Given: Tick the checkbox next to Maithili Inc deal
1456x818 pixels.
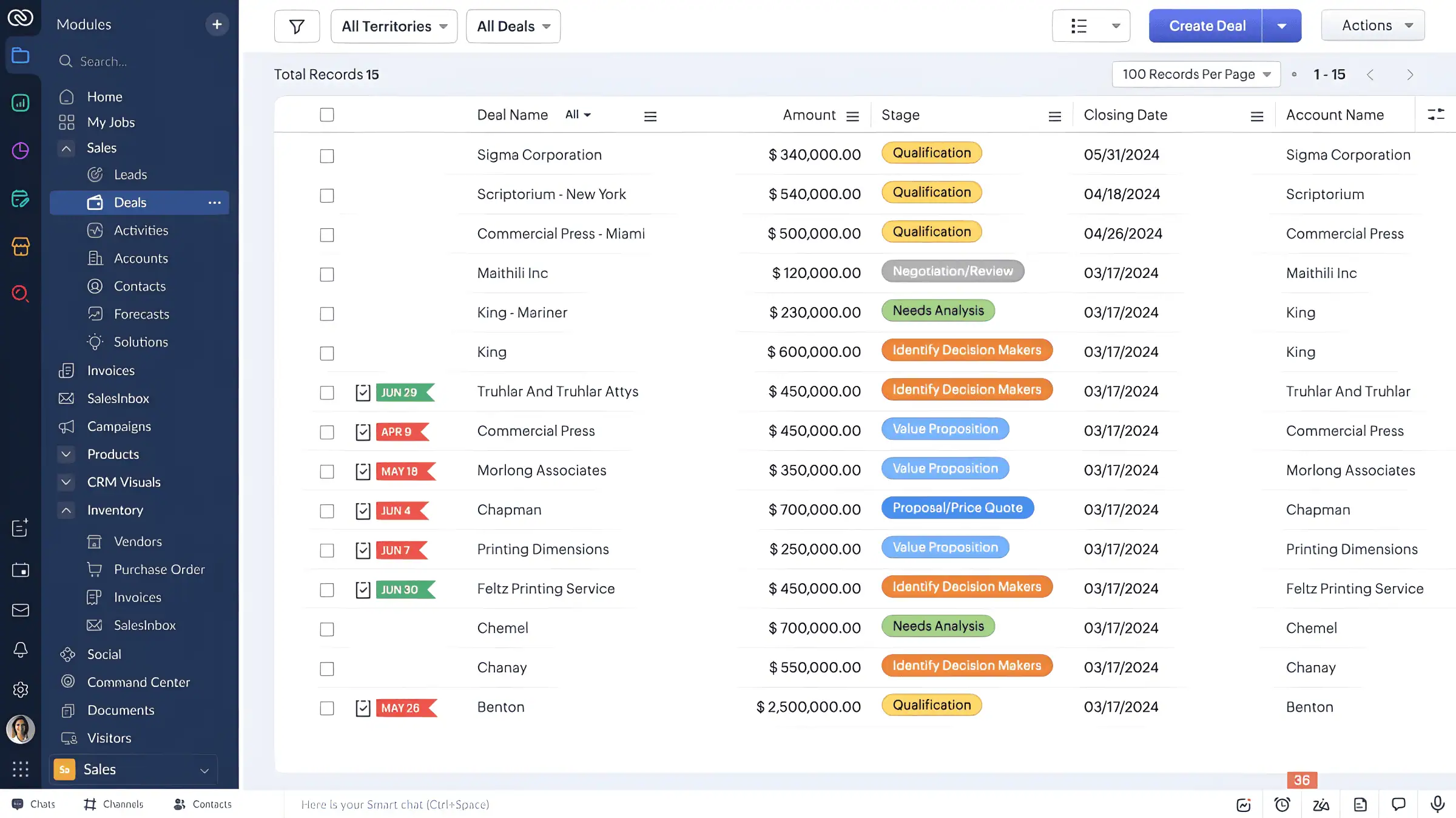Looking at the screenshot, I should click(x=326, y=274).
